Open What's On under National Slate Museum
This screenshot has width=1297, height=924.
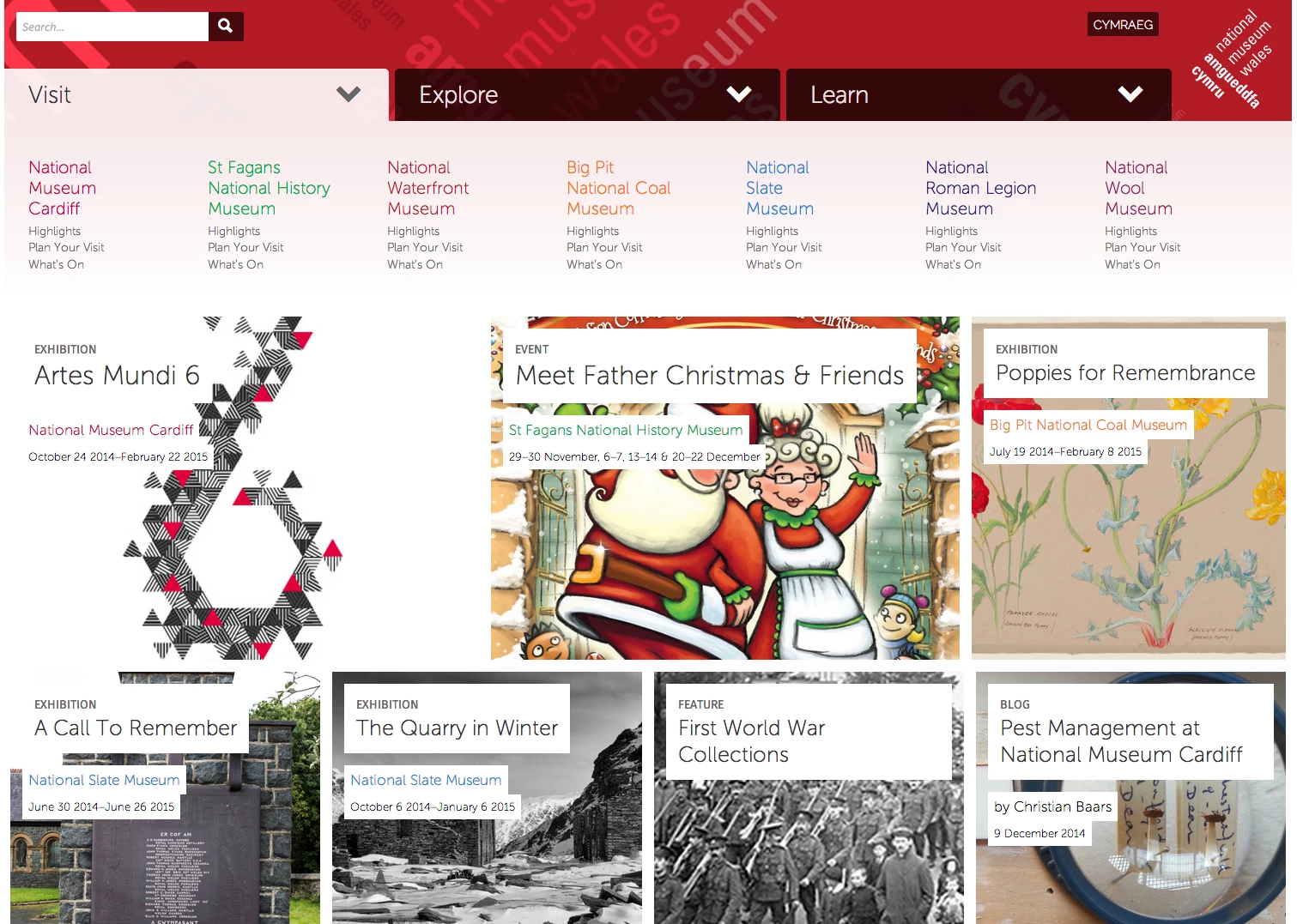tap(773, 264)
